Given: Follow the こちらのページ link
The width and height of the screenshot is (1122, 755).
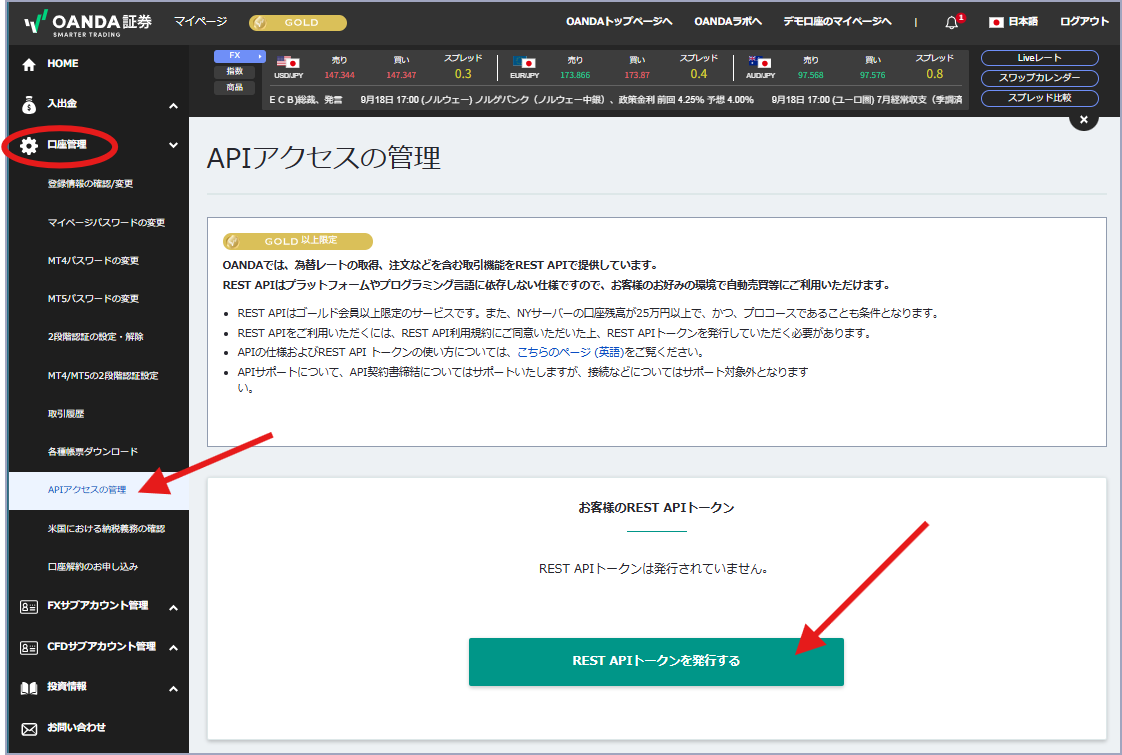Looking at the screenshot, I should click(553, 352).
